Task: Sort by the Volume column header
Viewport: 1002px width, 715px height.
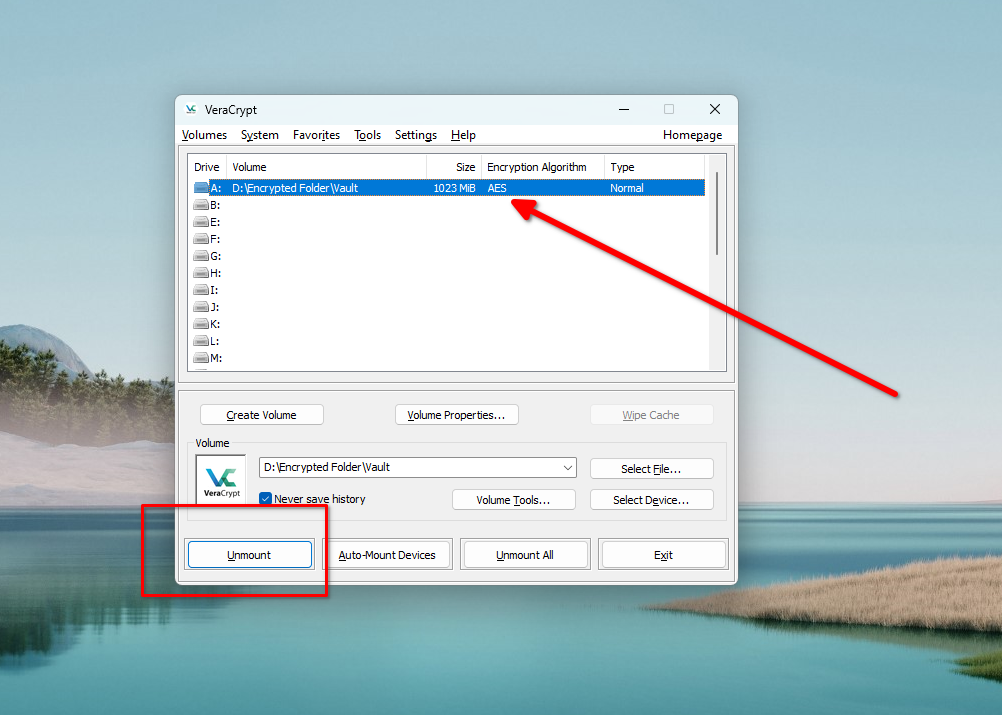Action: pyautogui.click(x=327, y=167)
